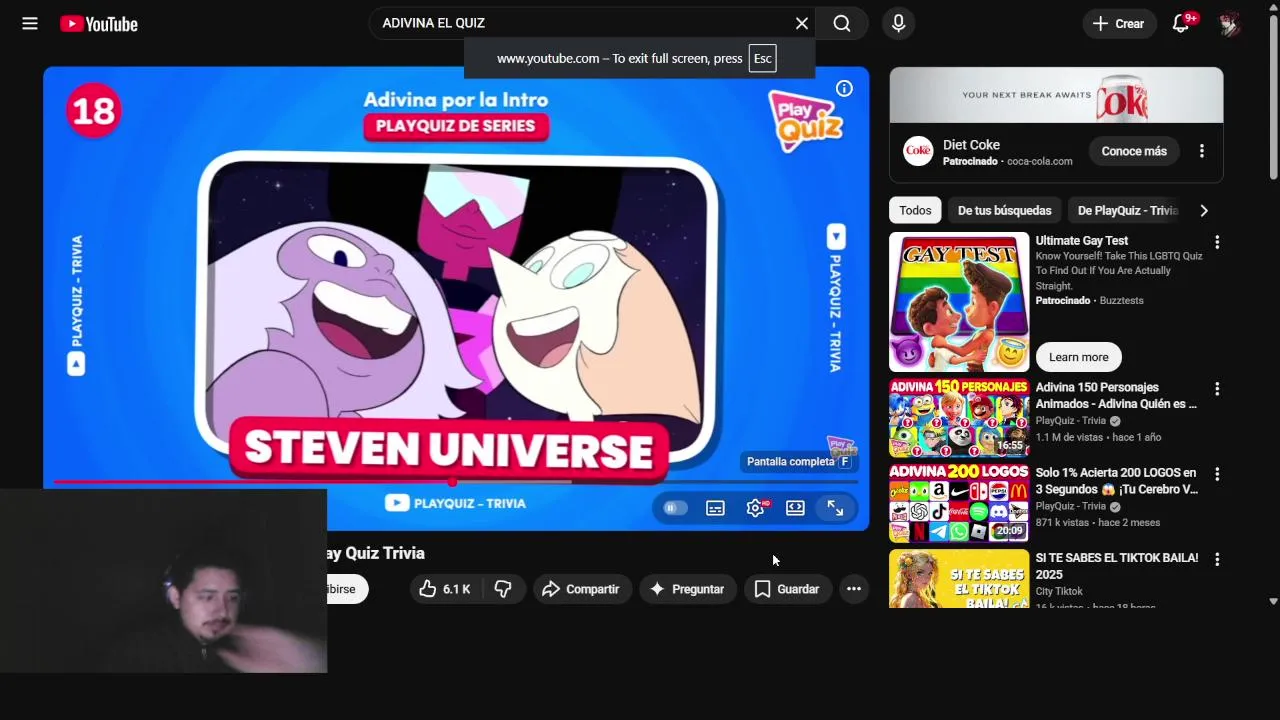
Task: Select the Todos filter chip
Action: [915, 210]
